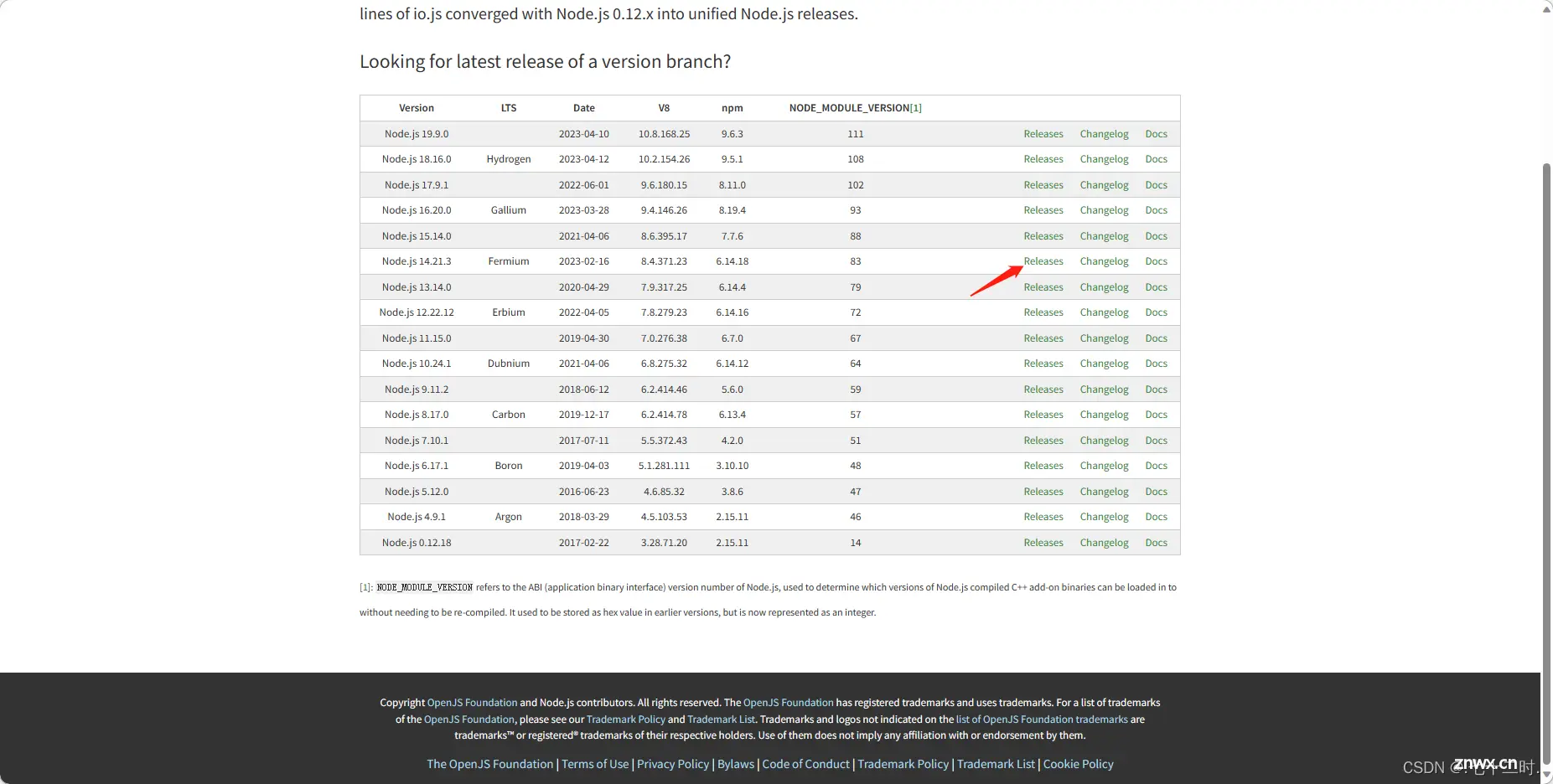Select V8 version 10.2.154.26 cell
Image resolution: width=1553 pixels, height=784 pixels.
[x=664, y=159]
